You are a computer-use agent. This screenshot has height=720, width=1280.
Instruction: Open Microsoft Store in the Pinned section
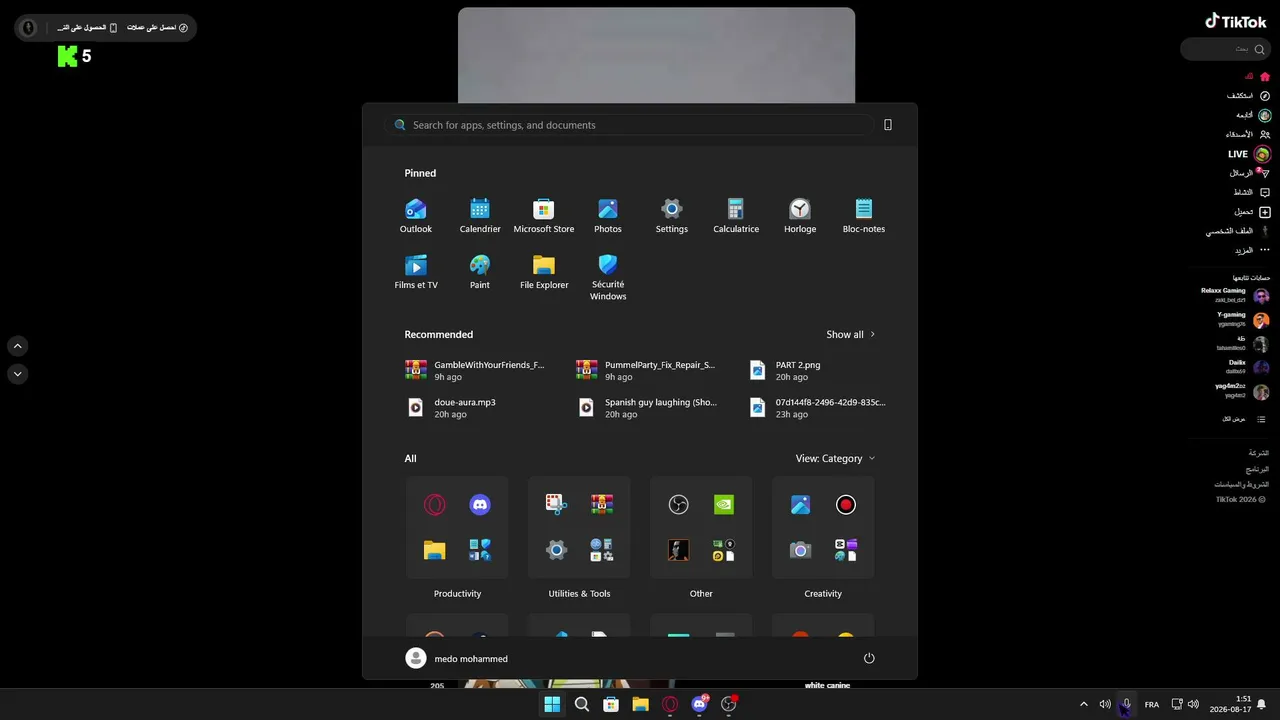pyautogui.click(x=544, y=216)
